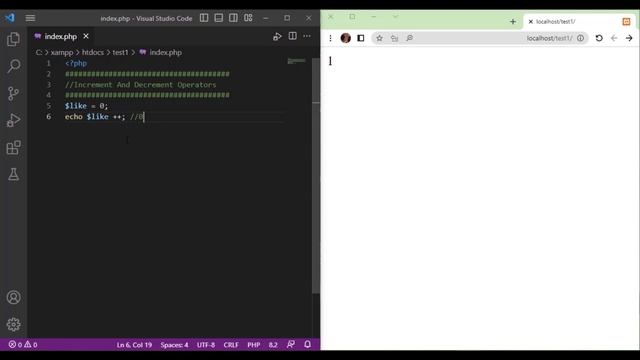Viewport: 640px width, 360px height.
Task: Click the VS Code logo icon
Action: (10, 18)
